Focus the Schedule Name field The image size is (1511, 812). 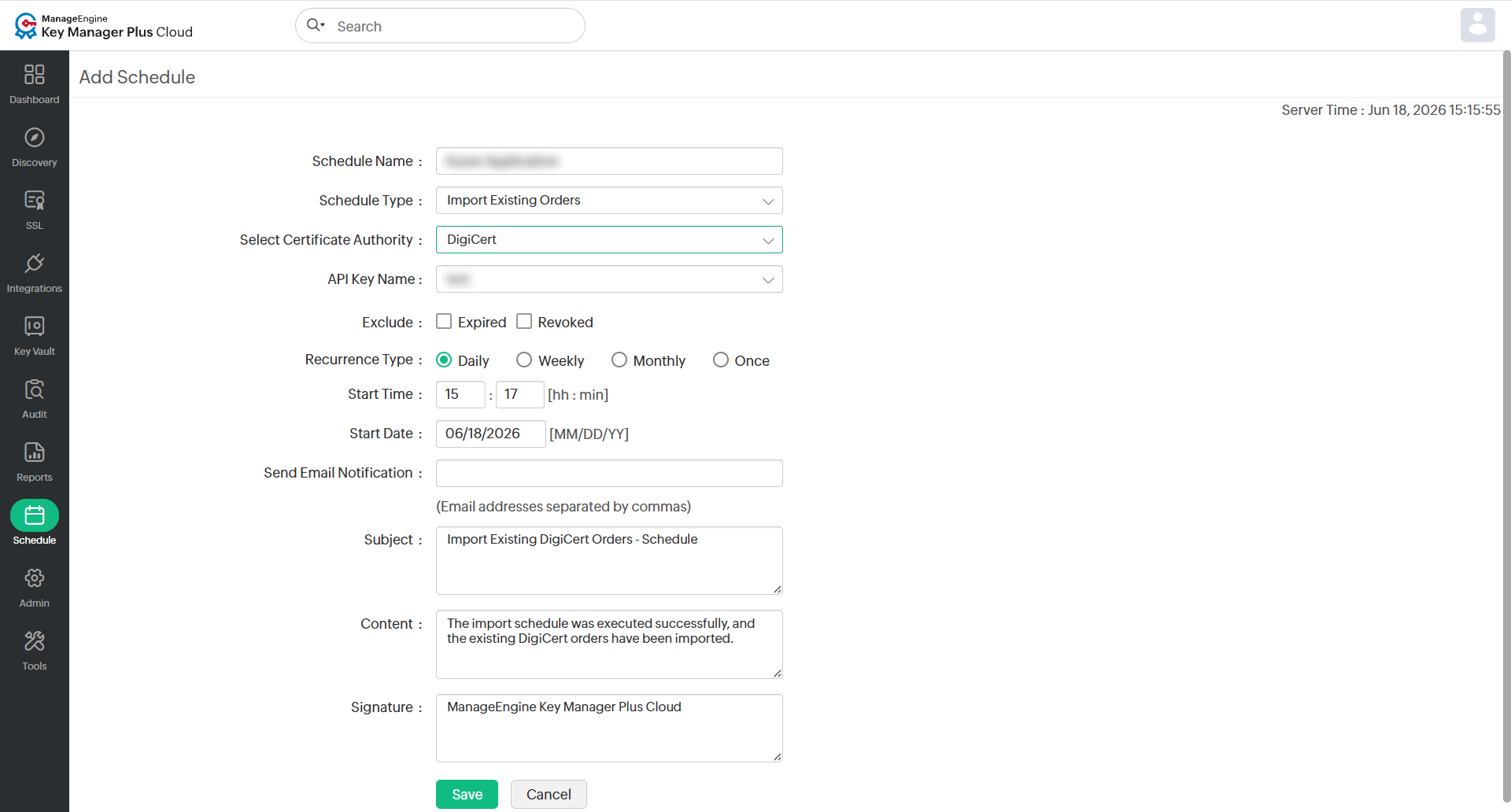pyautogui.click(x=609, y=161)
